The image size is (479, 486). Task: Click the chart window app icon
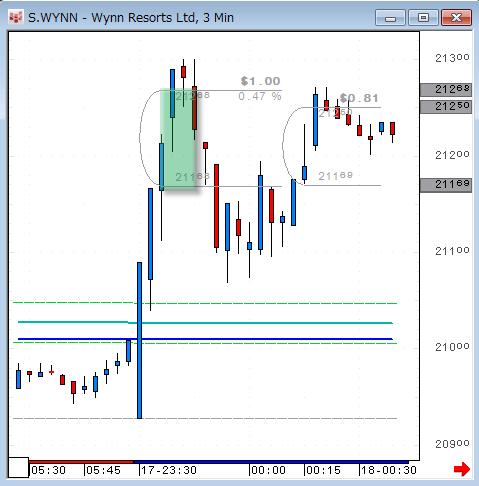[x=16, y=17]
